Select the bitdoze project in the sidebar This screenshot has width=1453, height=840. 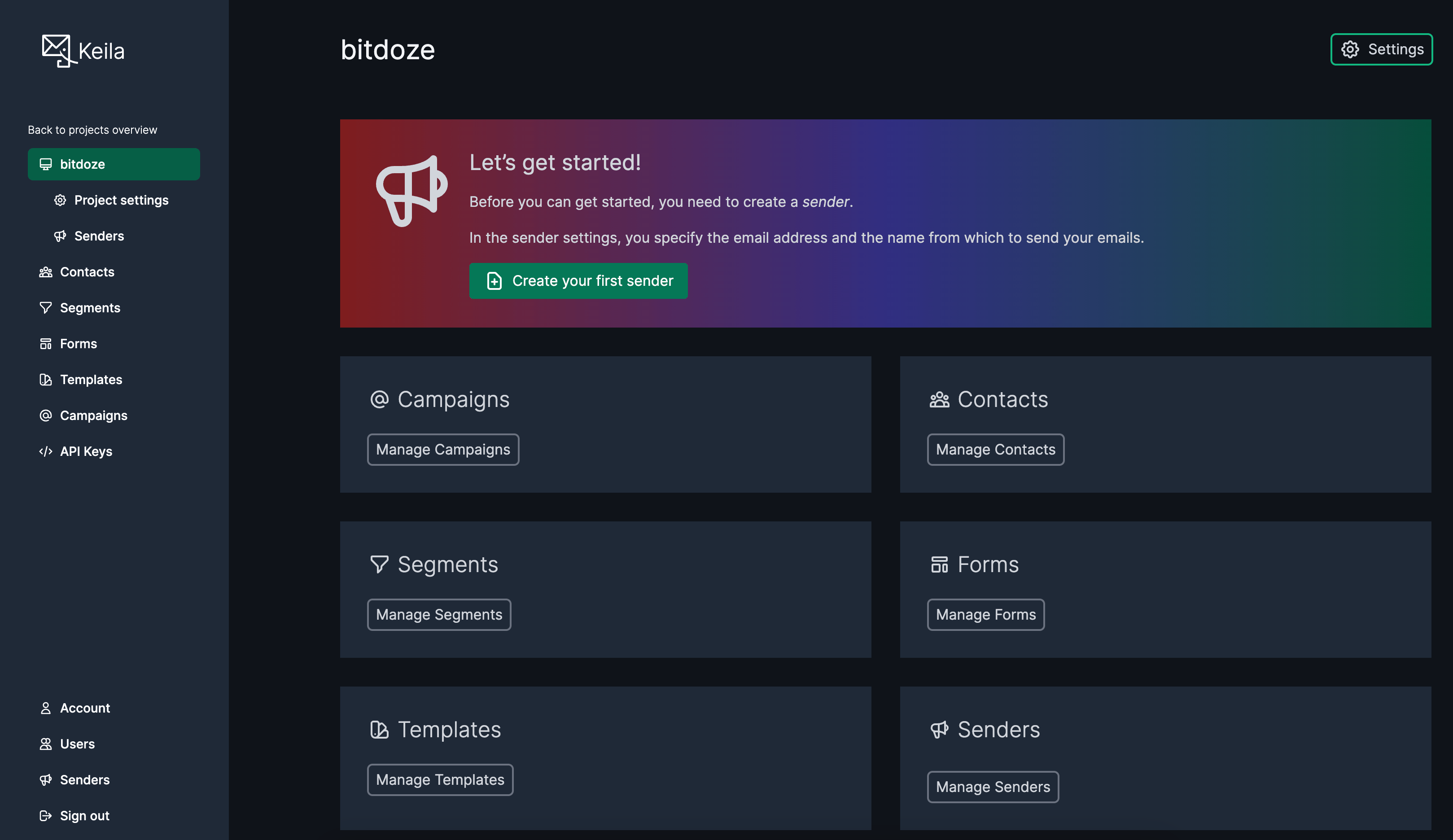(x=83, y=164)
